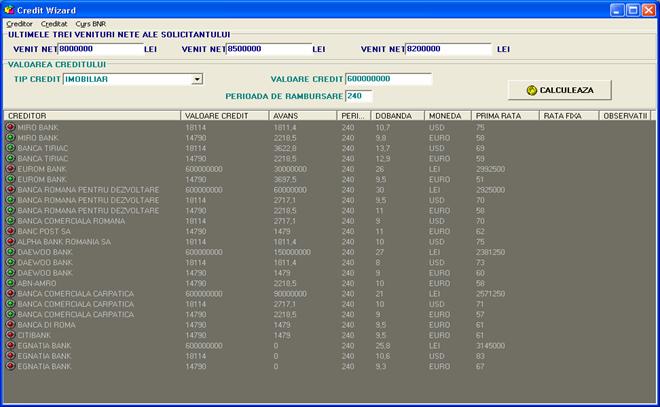Screen dimensions: 660x407
Task: Select the prima rata value 3145000
Action: pos(490,346)
